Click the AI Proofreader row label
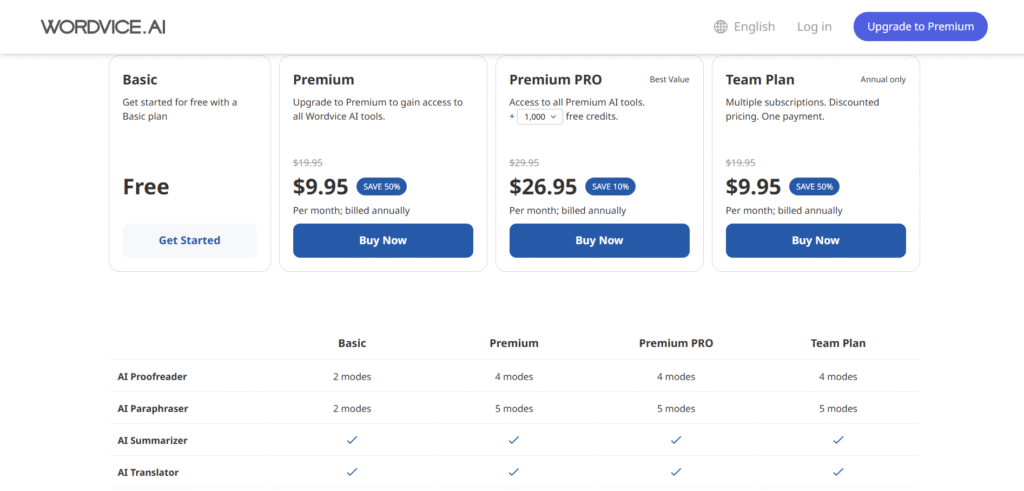Screen dimensions: 1024x491 click(x=152, y=377)
